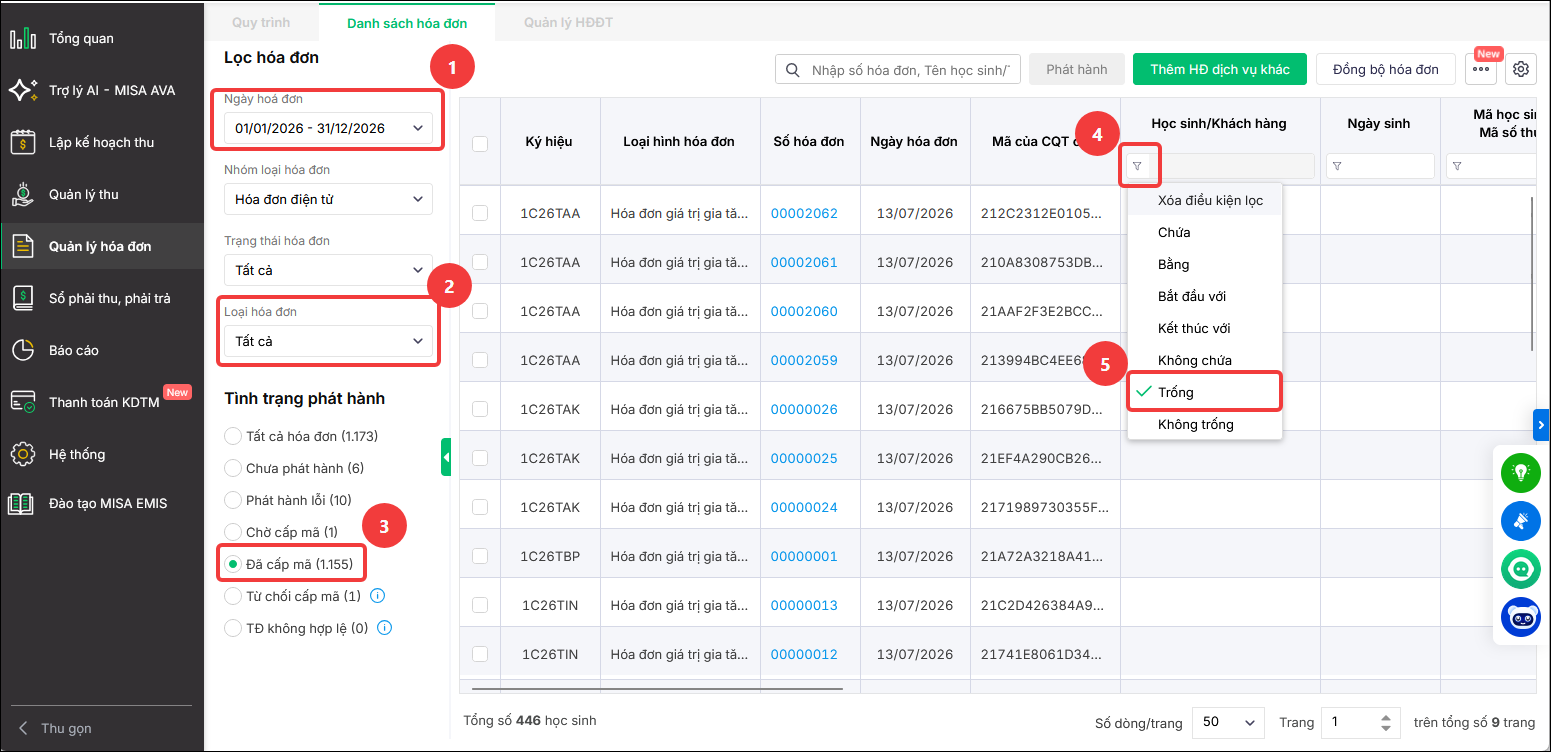Click the panda mascot floating icon

tap(1521, 617)
